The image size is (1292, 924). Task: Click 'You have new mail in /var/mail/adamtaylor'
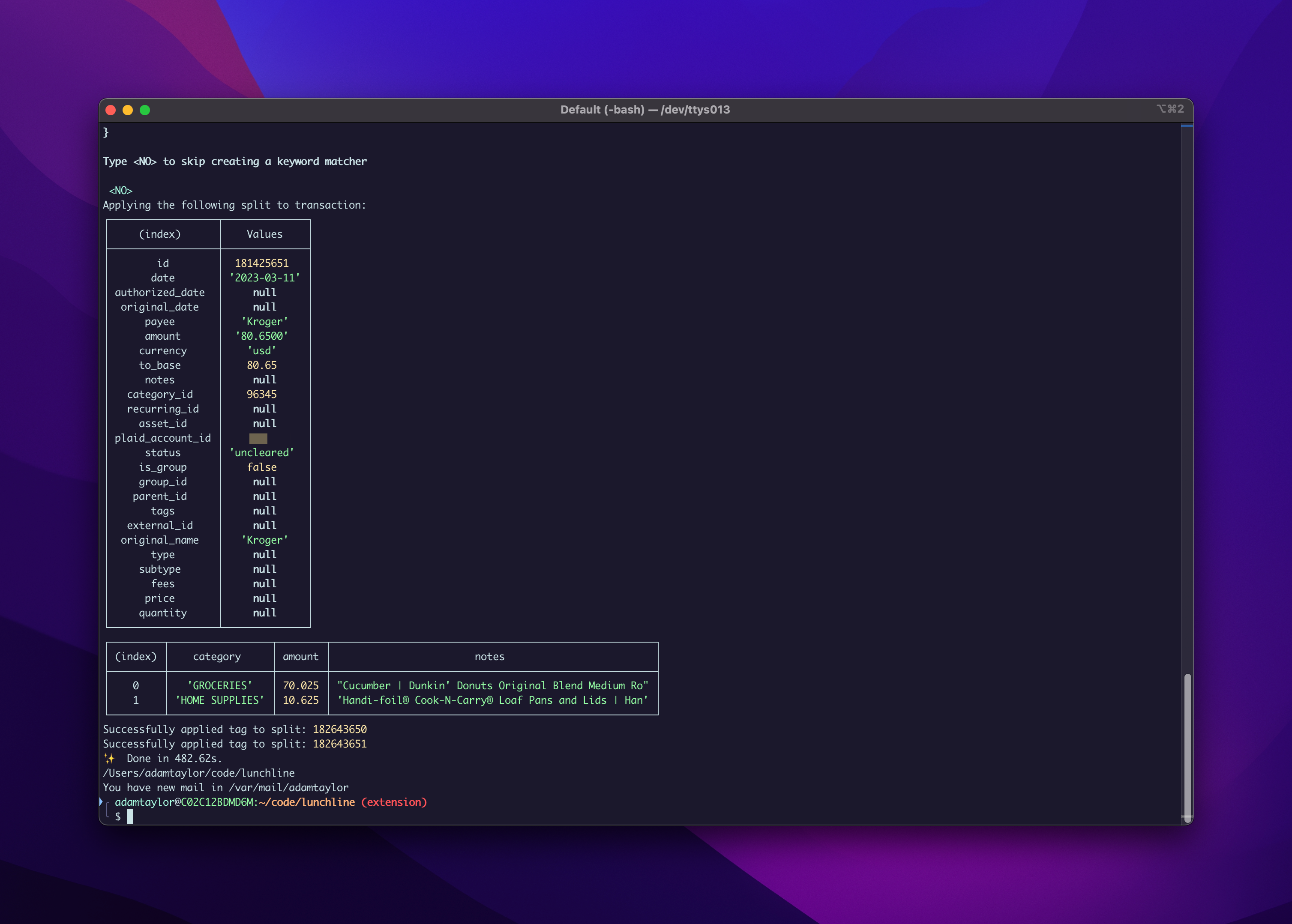pyautogui.click(x=225, y=787)
